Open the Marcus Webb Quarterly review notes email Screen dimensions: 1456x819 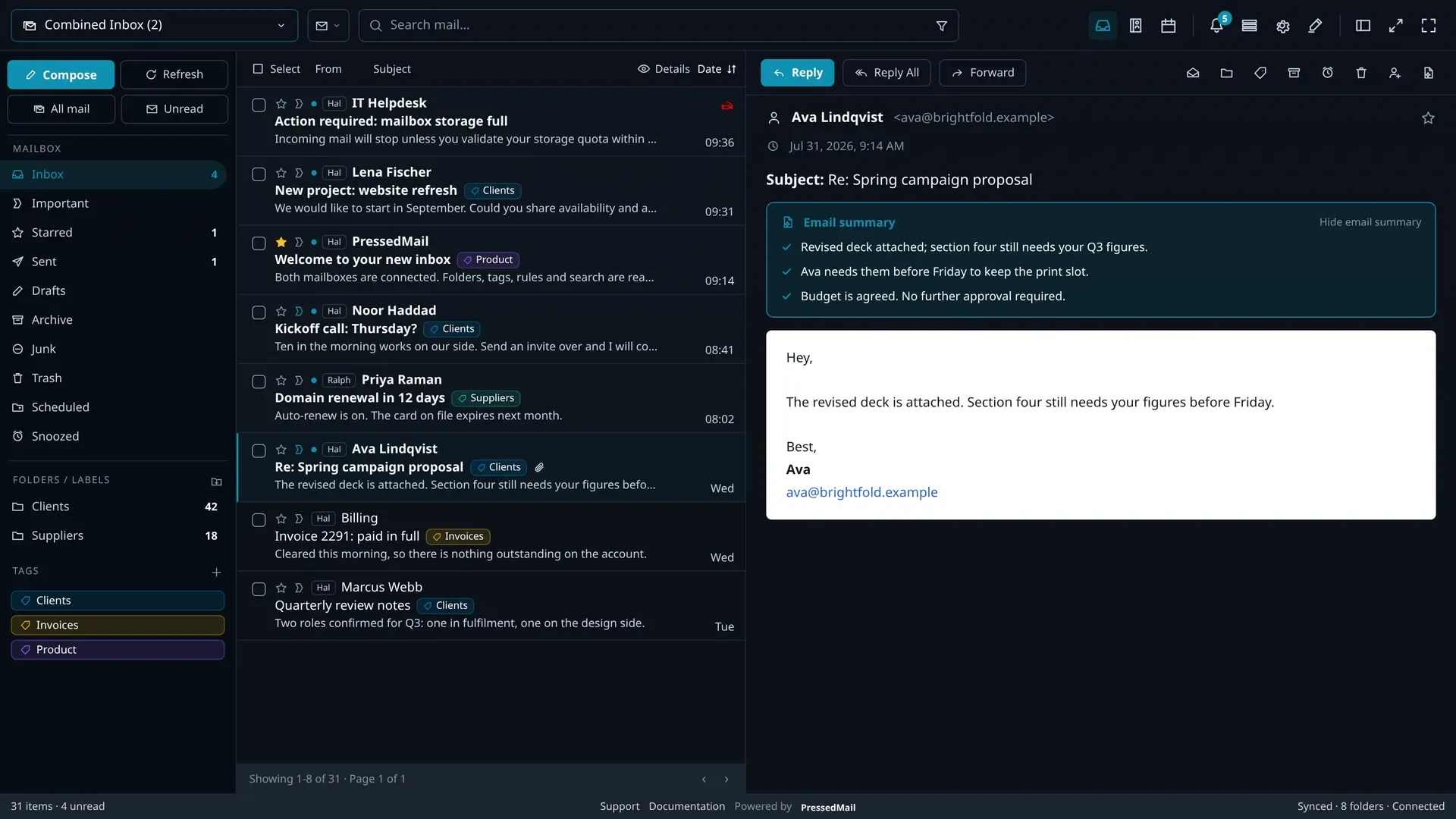coord(491,606)
